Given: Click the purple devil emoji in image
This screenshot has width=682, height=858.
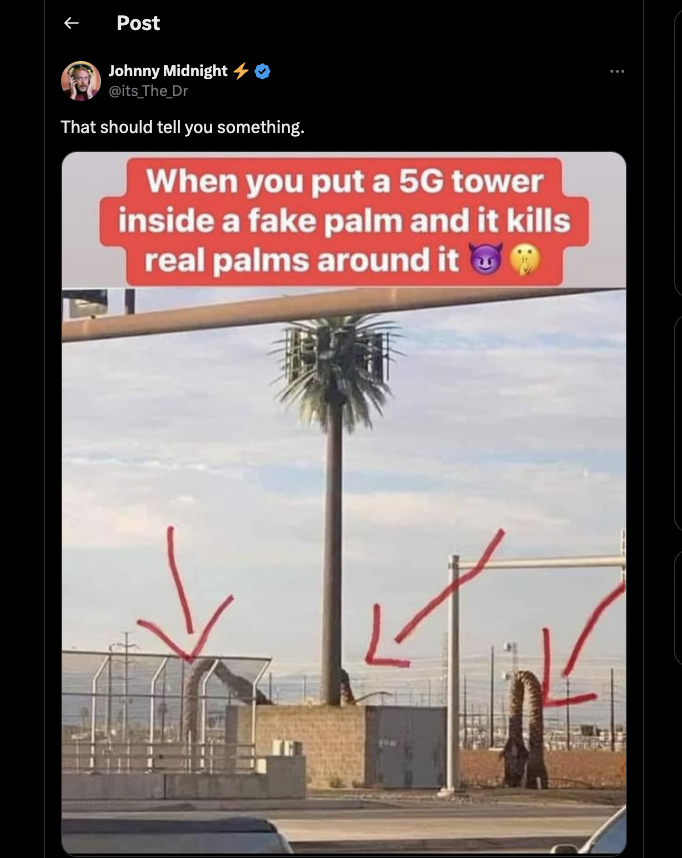Looking at the screenshot, I should point(486,259).
